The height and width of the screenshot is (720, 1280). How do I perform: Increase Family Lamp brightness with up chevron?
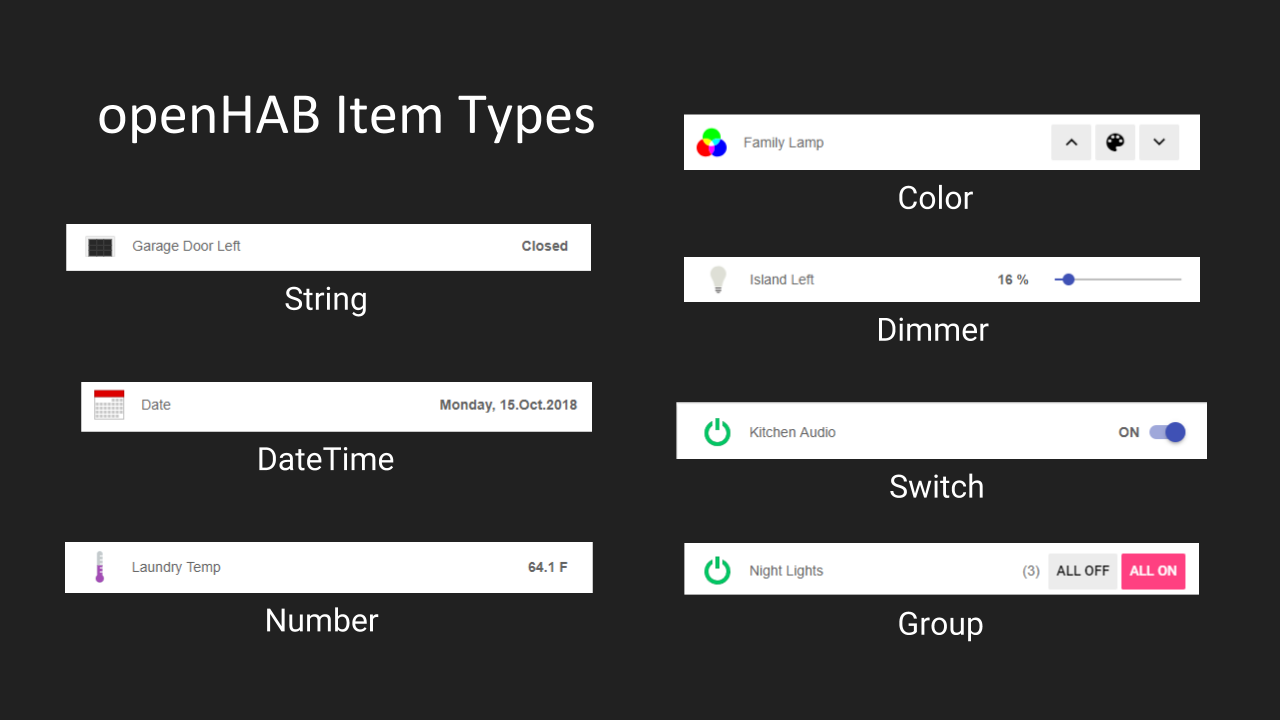[x=1071, y=143]
